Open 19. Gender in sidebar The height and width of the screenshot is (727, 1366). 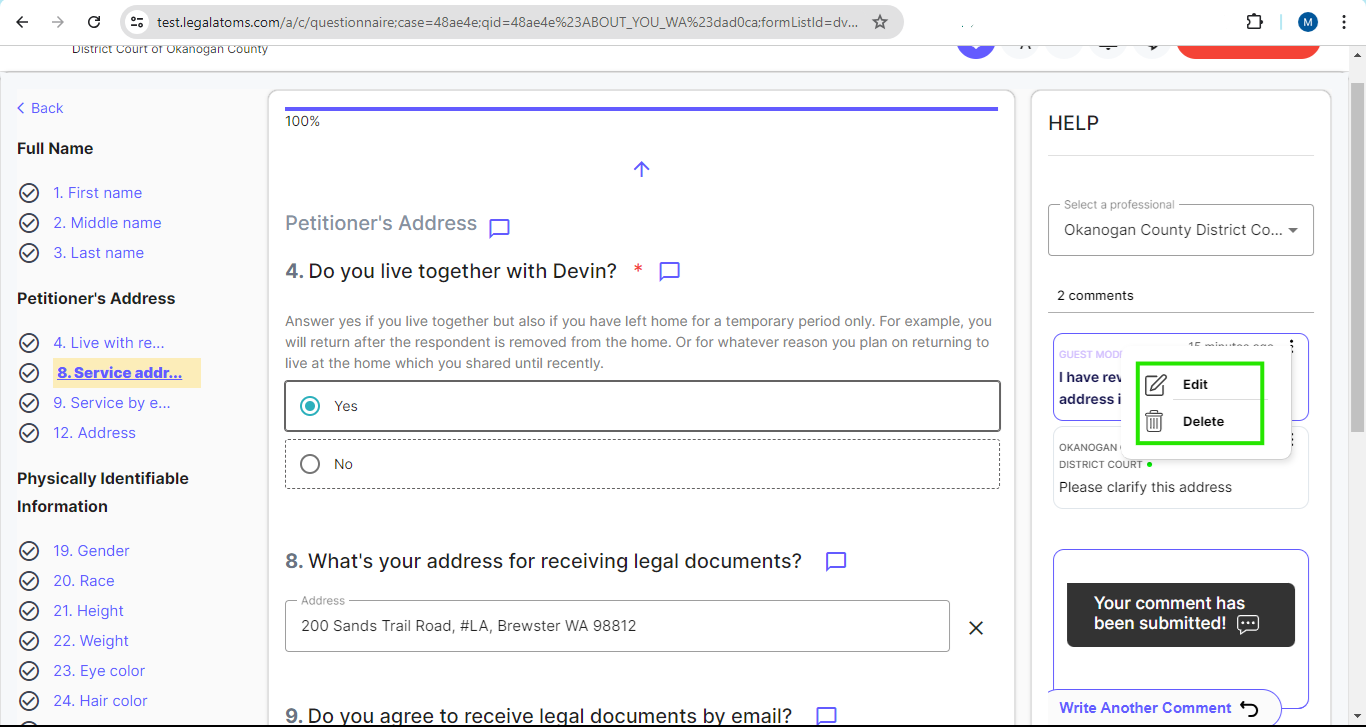[x=92, y=551]
